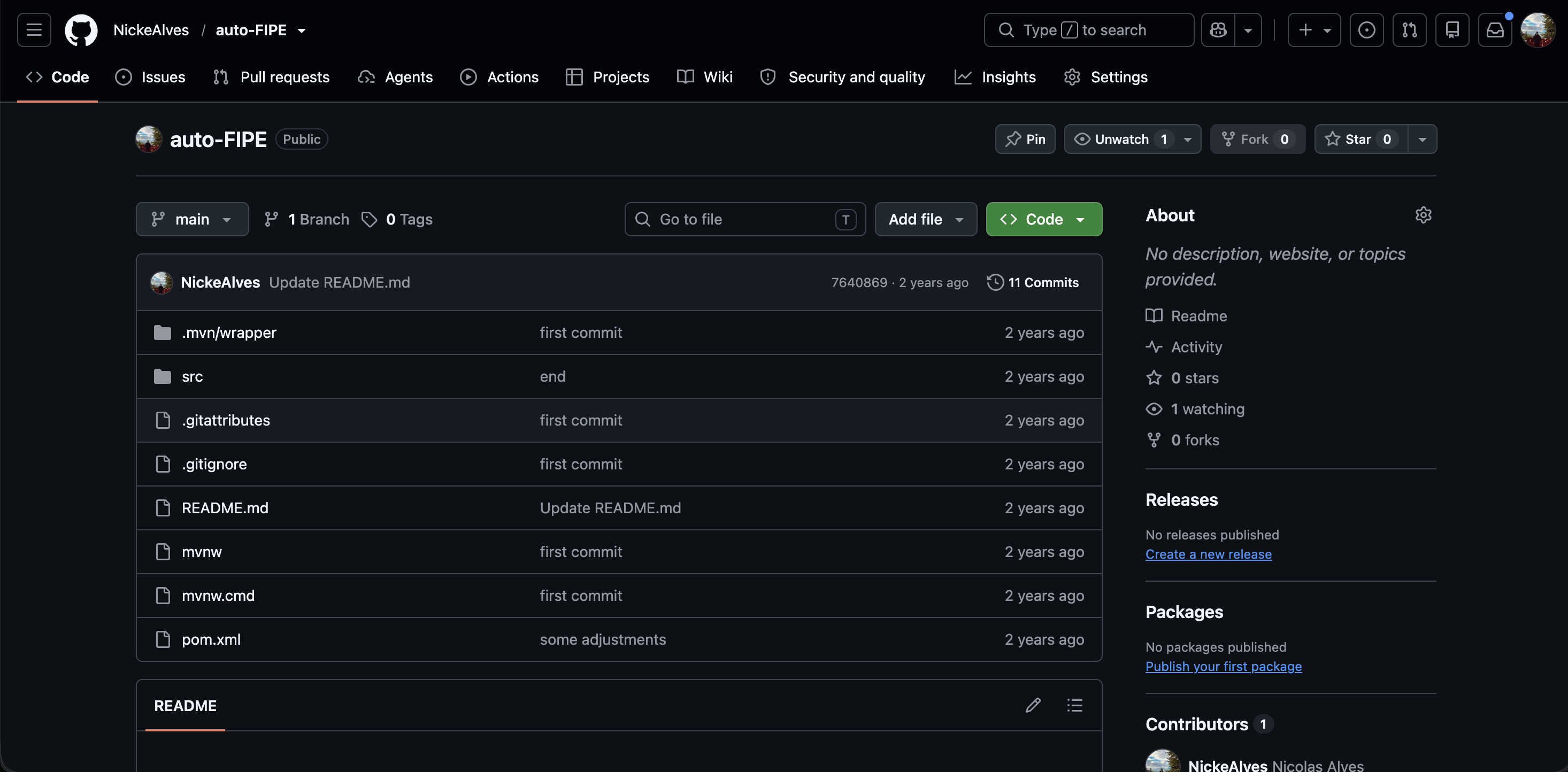Open the src folder icon
The width and height of the screenshot is (1568, 772).
163,376
